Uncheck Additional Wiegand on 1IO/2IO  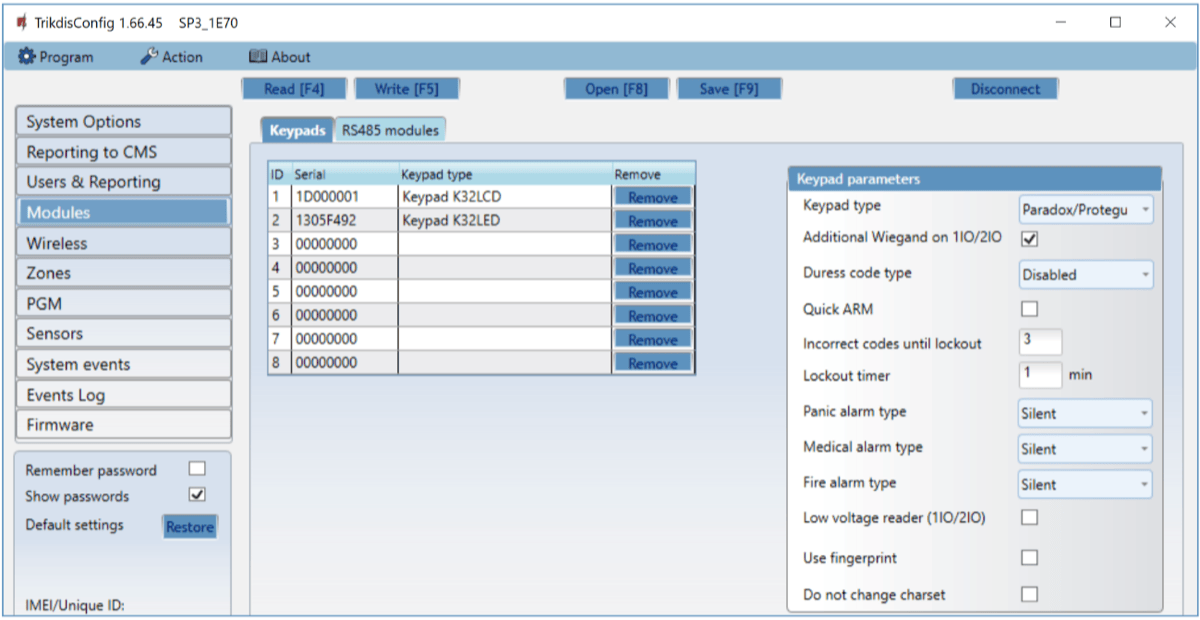point(1029,239)
